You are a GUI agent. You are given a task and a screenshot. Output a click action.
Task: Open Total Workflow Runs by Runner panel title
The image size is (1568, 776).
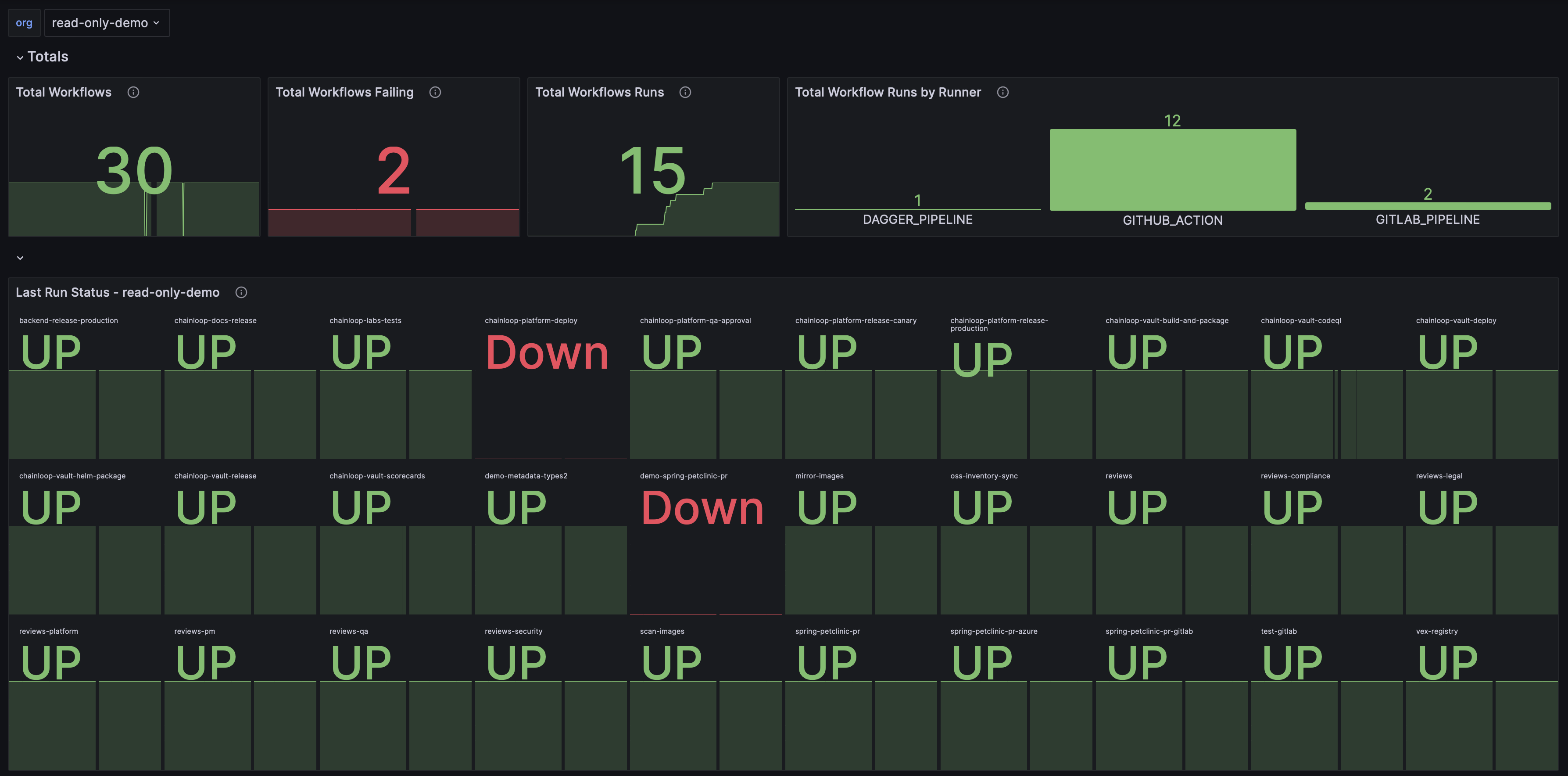(888, 92)
